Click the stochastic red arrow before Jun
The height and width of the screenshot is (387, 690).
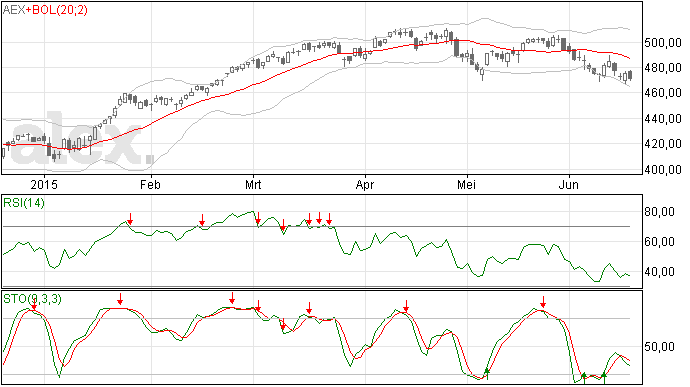point(543,302)
